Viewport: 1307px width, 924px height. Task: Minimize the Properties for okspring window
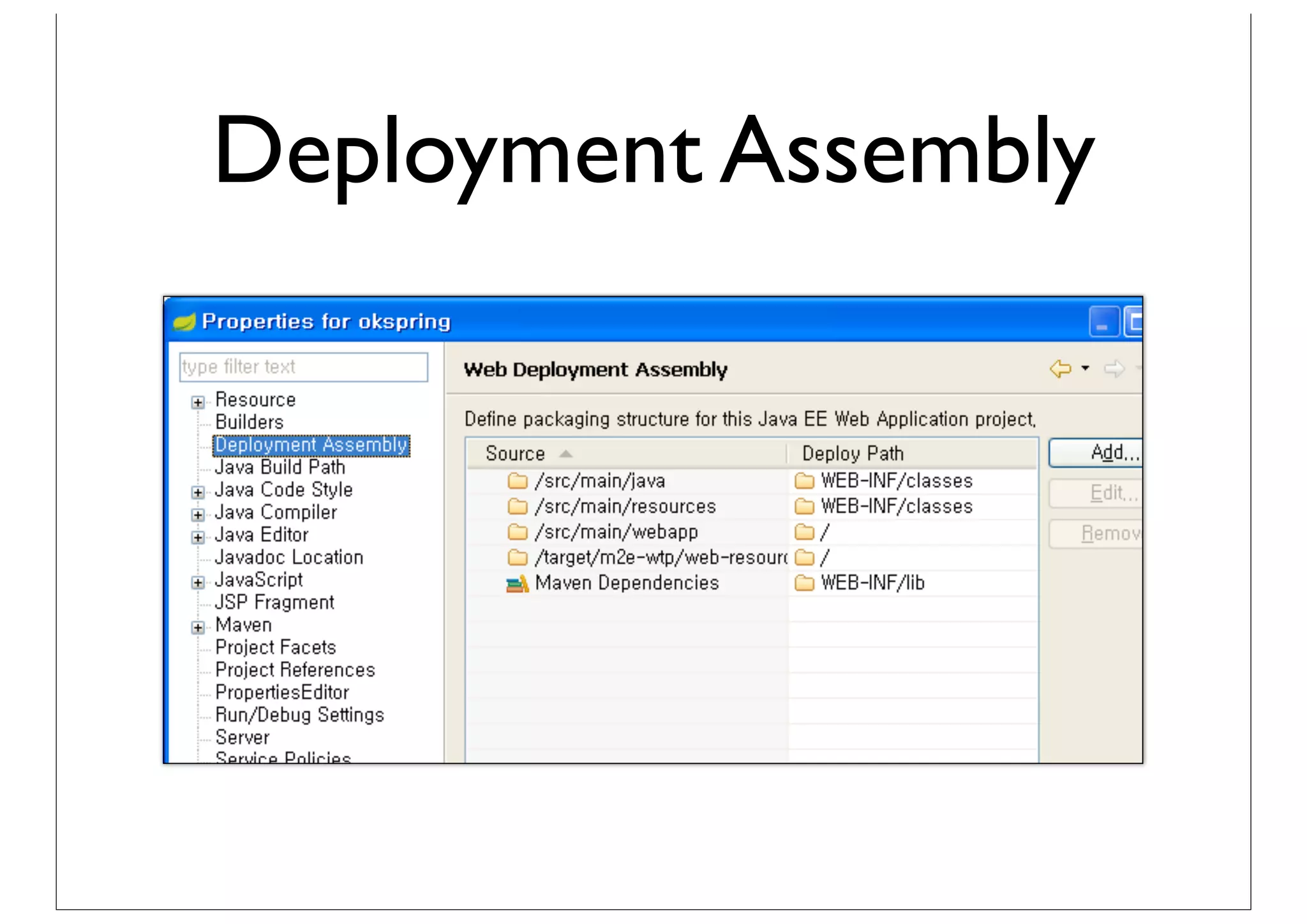coord(1103,321)
